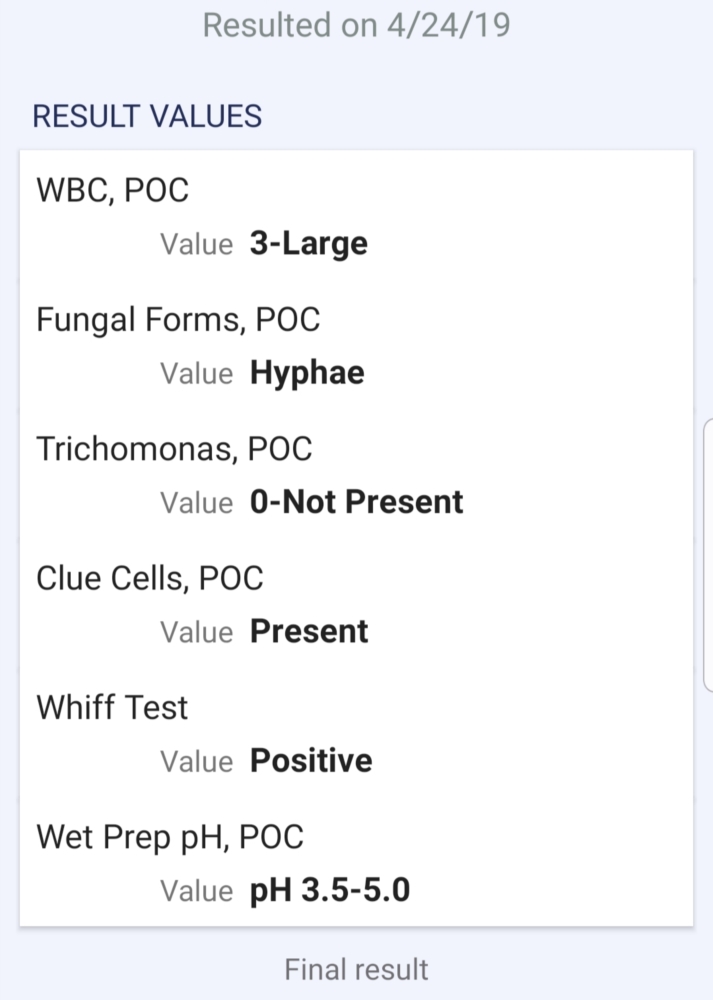
Task: Tap the Fungal Forms, POC entry
Action: (x=178, y=320)
